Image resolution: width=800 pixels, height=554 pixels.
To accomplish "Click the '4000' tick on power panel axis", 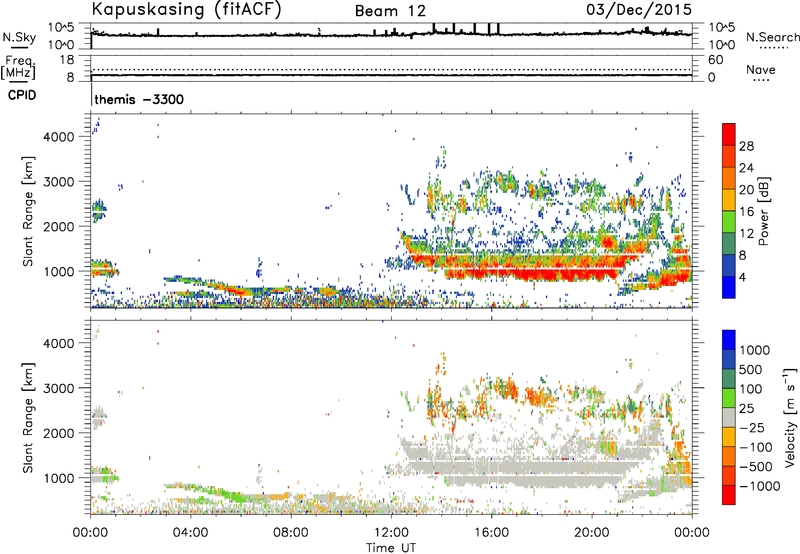I will 59,137.
